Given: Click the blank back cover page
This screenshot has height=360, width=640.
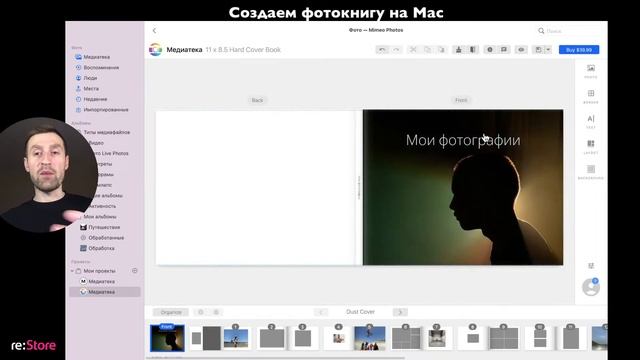Looking at the screenshot, I should point(256,187).
